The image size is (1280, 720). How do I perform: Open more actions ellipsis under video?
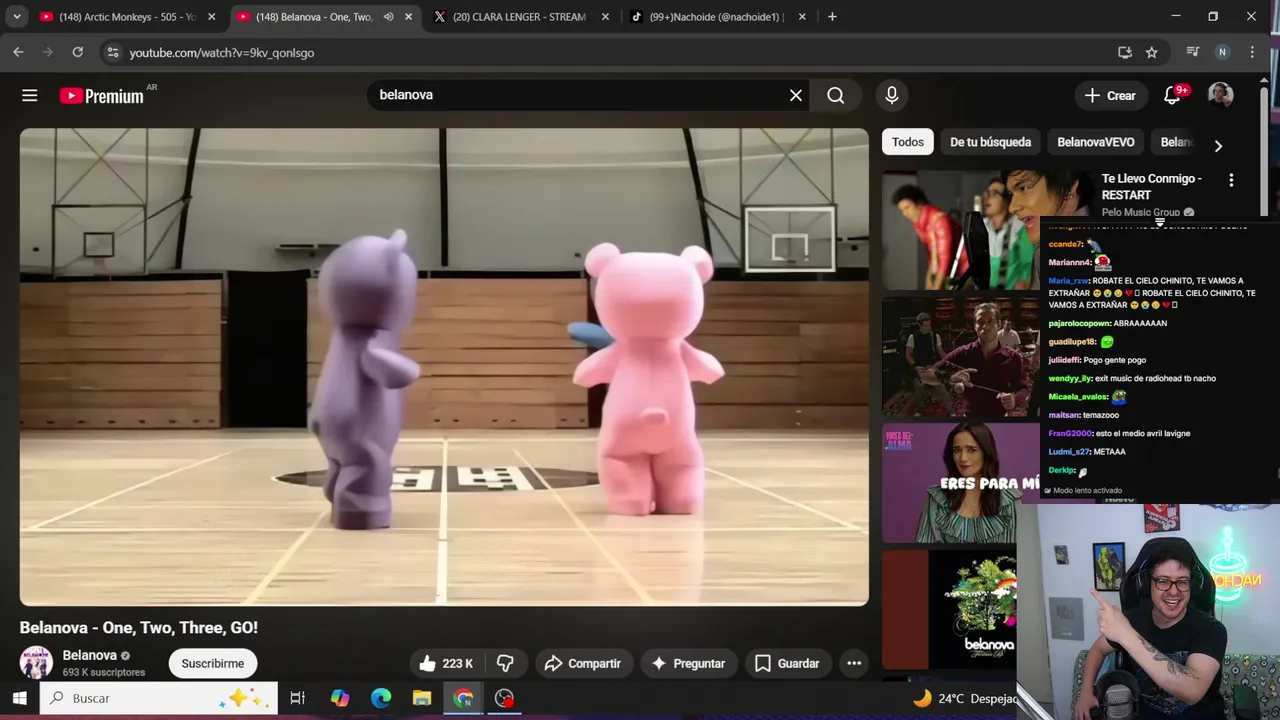pyautogui.click(x=854, y=663)
